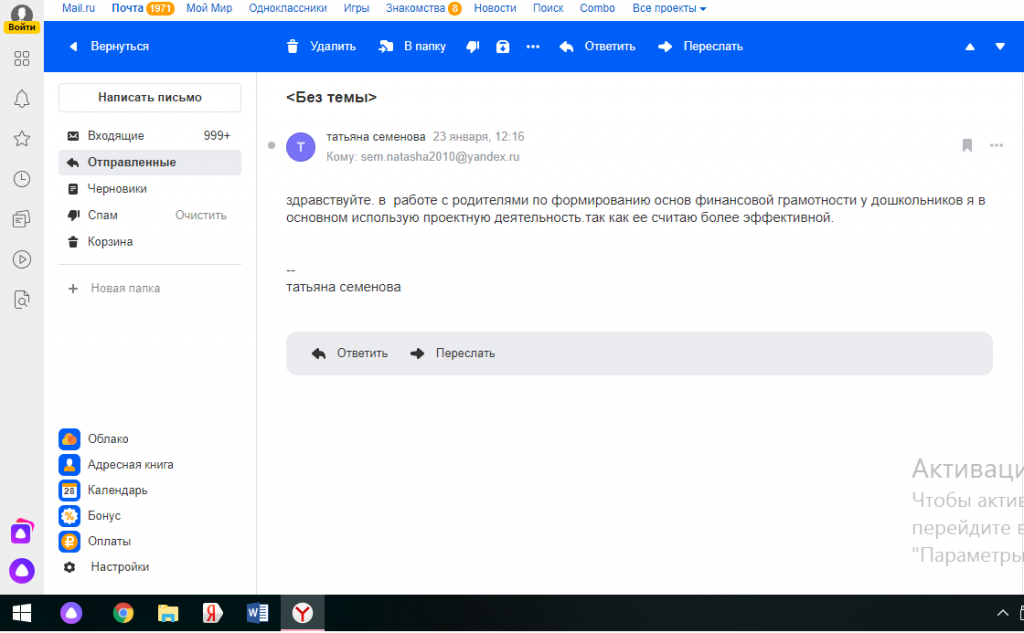
Task: Go to next message with down arrow
Action: pos(1000,47)
